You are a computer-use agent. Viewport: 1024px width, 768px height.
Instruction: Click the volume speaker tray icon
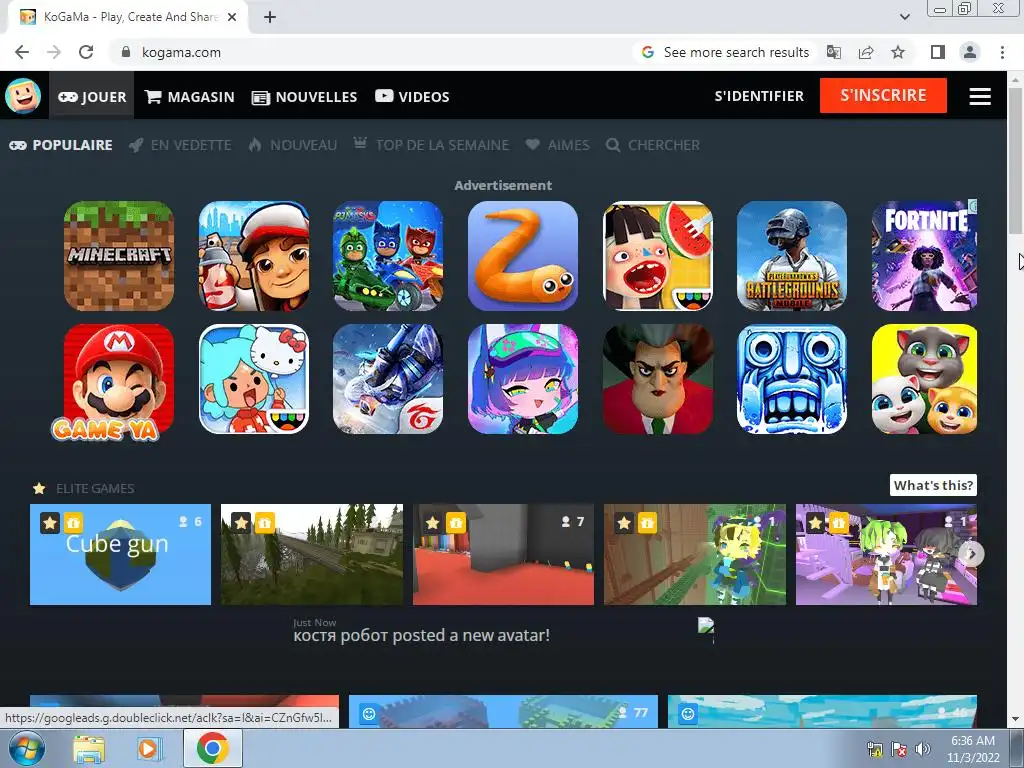922,749
